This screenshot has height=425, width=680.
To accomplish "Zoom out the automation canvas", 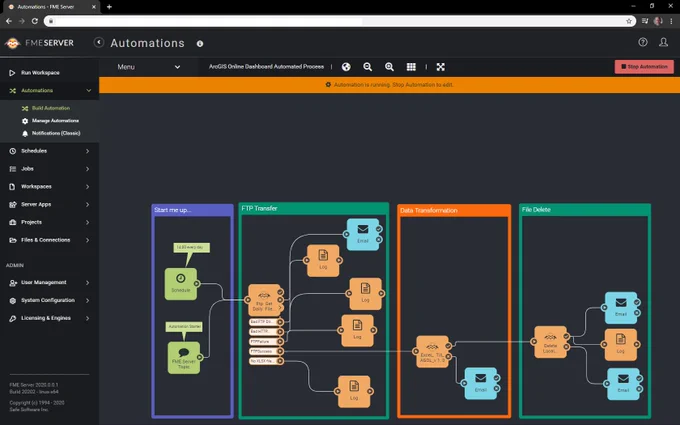I will click(368, 67).
